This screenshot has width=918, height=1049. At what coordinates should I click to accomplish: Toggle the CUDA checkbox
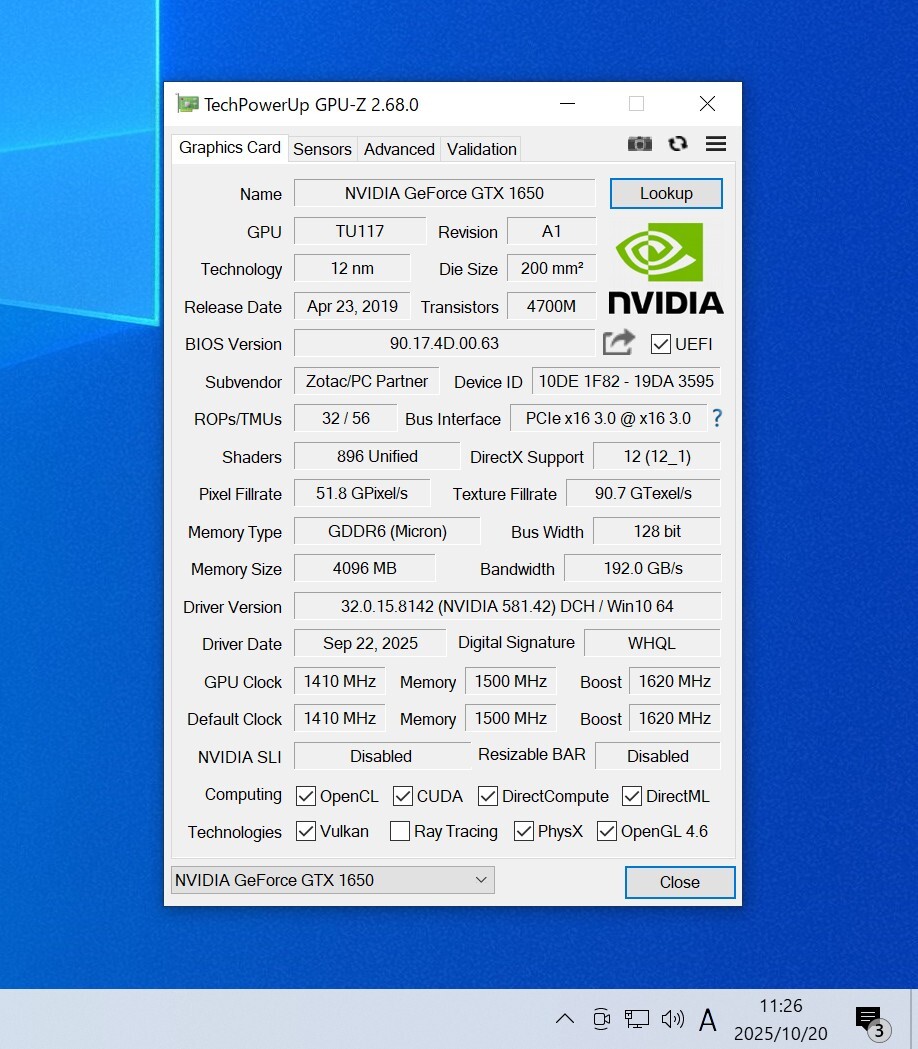403,796
